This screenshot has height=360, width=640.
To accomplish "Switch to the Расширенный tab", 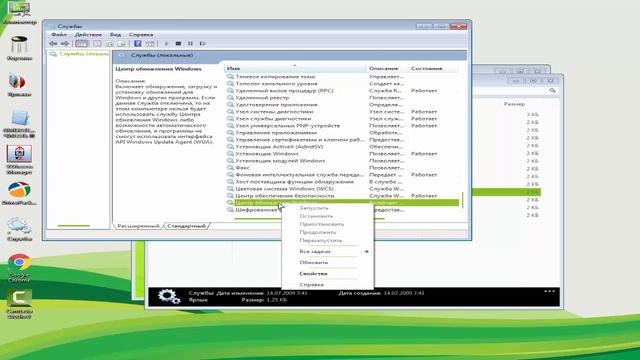I will click(138, 226).
